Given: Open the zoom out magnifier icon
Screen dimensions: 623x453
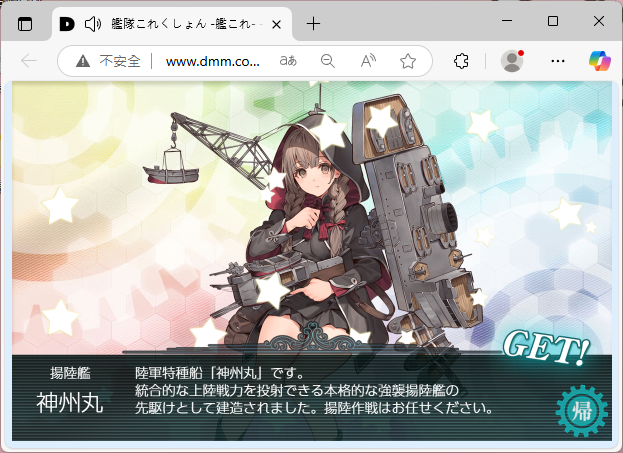Looking at the screenshot, I should [328, 61].
